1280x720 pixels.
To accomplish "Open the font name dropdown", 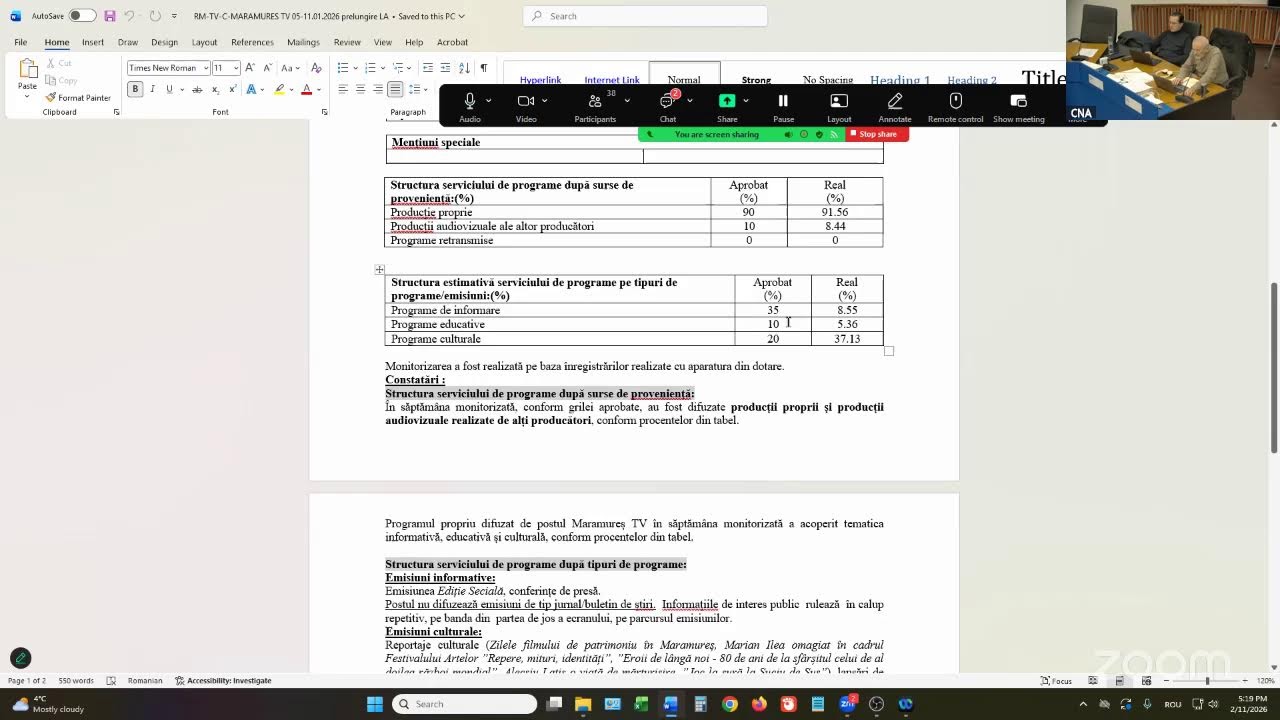I will pos(205,68).
